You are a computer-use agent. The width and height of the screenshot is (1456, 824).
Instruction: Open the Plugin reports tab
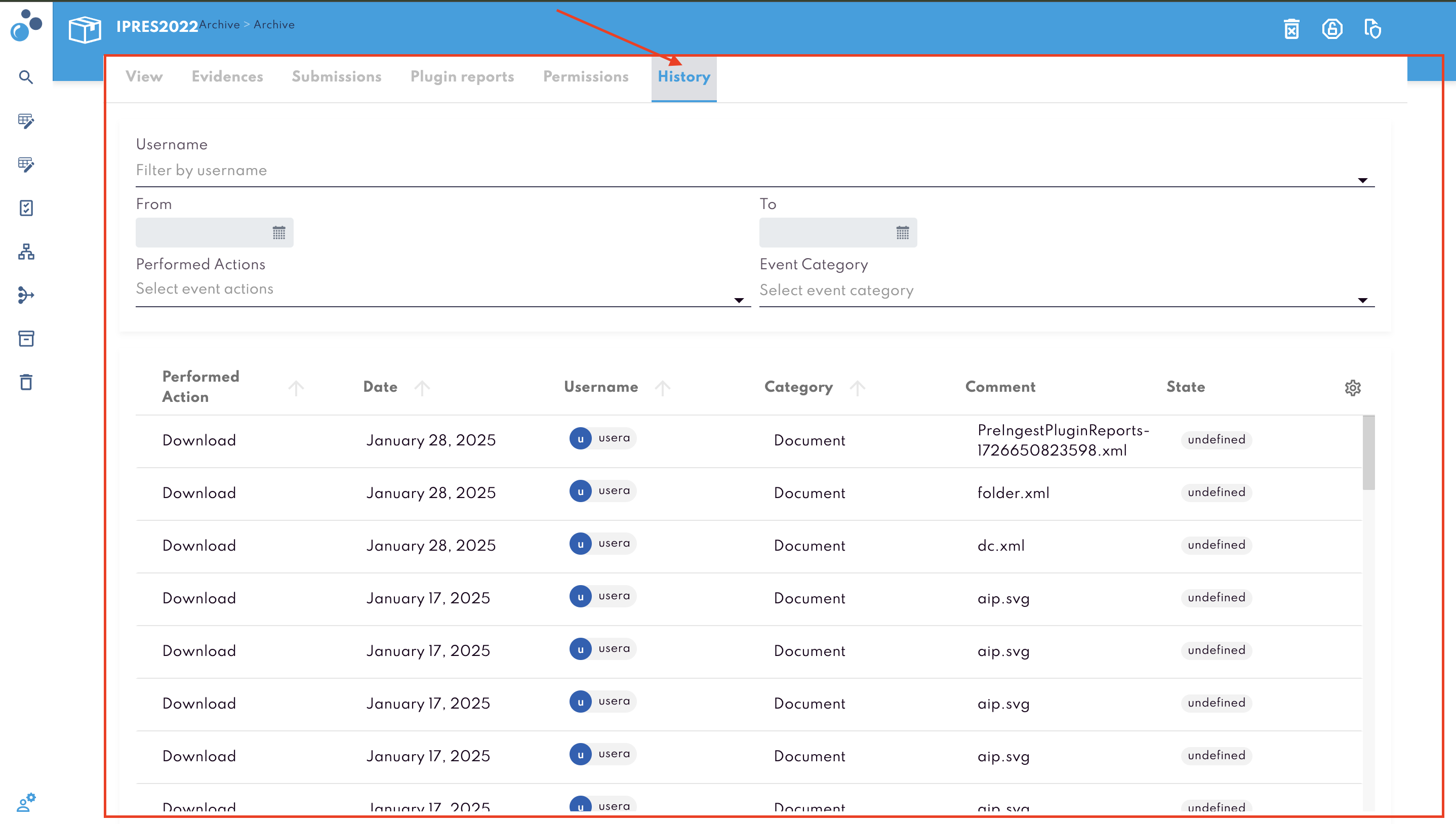click(x=462, y=77)
